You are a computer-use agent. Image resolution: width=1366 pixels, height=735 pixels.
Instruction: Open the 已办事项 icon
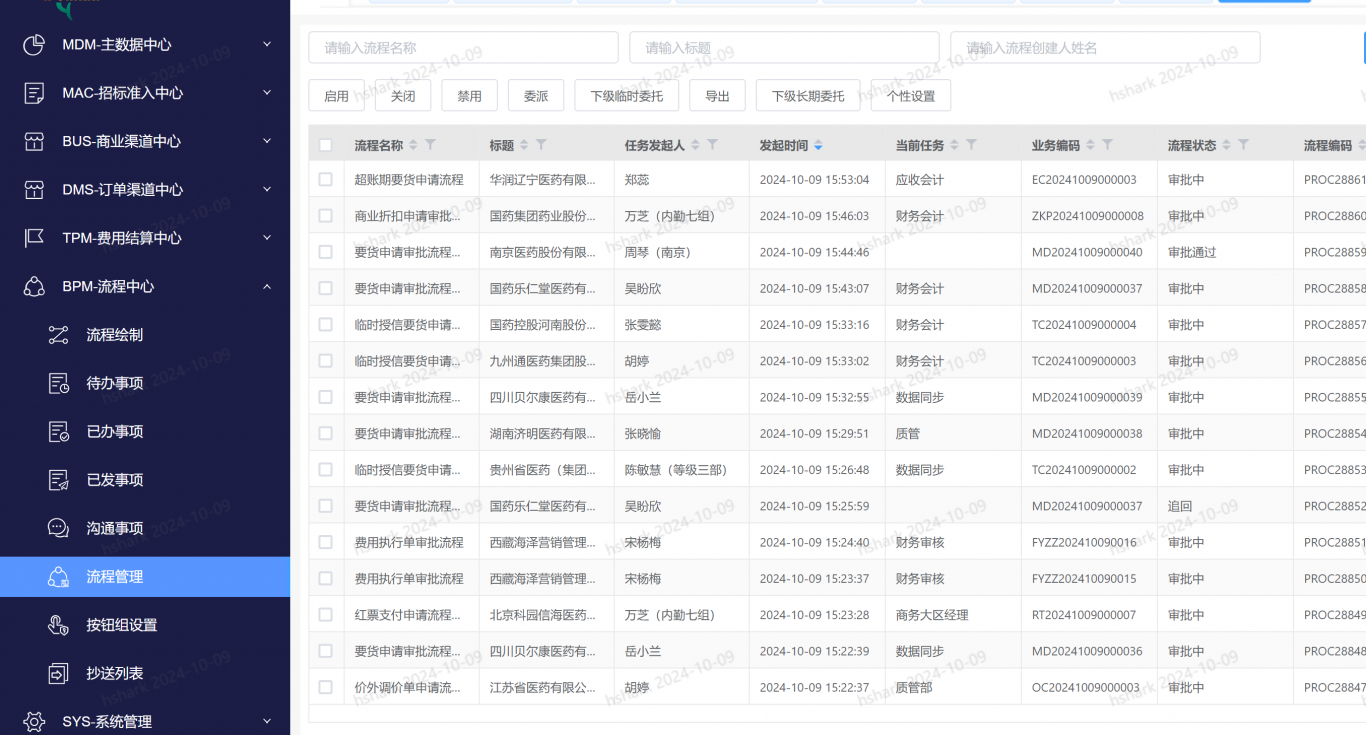pyautogui.click(x=58, y=432)
